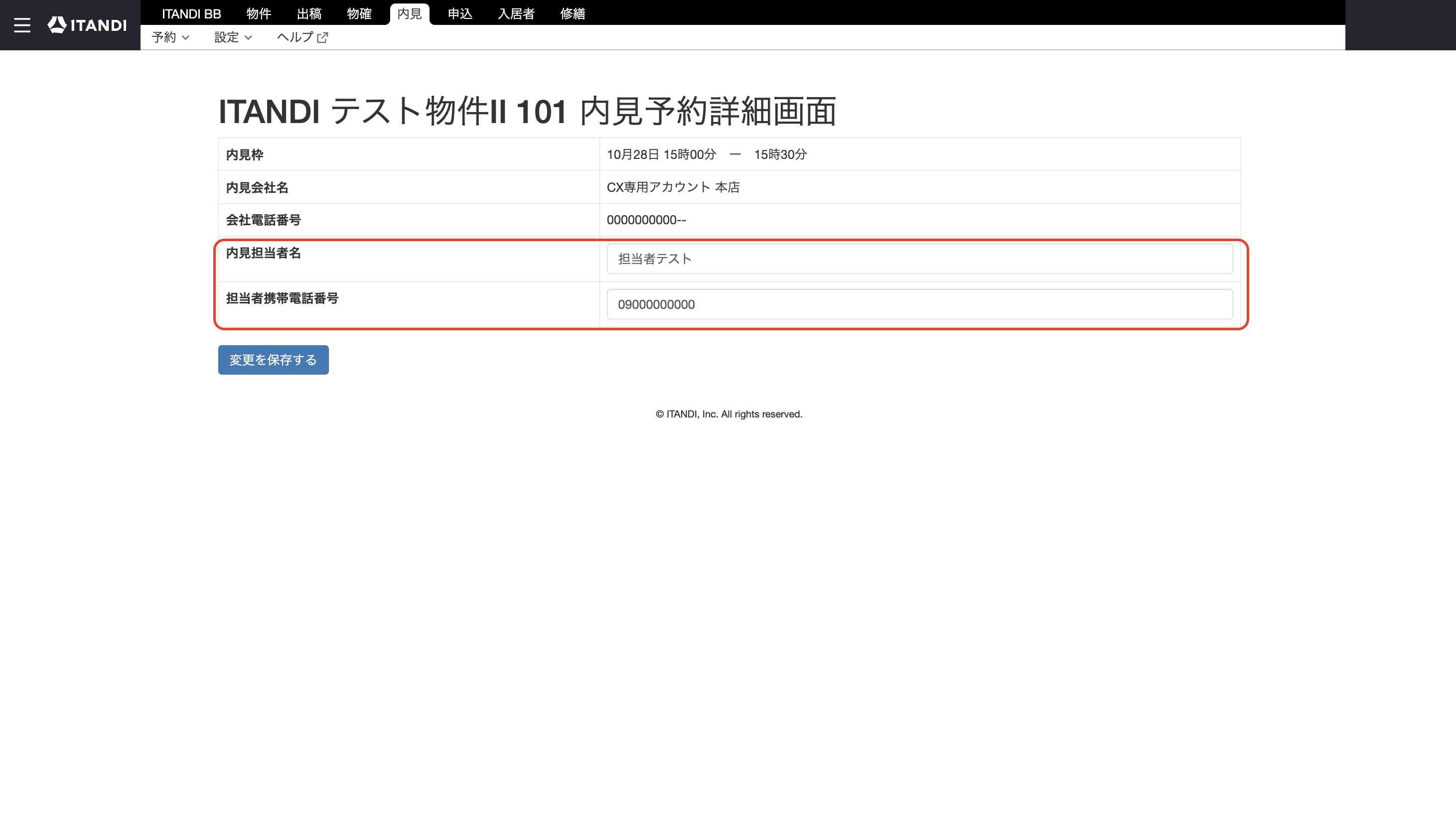Switch to the 物件 tab
1456x817 pixels.
click(259, 13)
